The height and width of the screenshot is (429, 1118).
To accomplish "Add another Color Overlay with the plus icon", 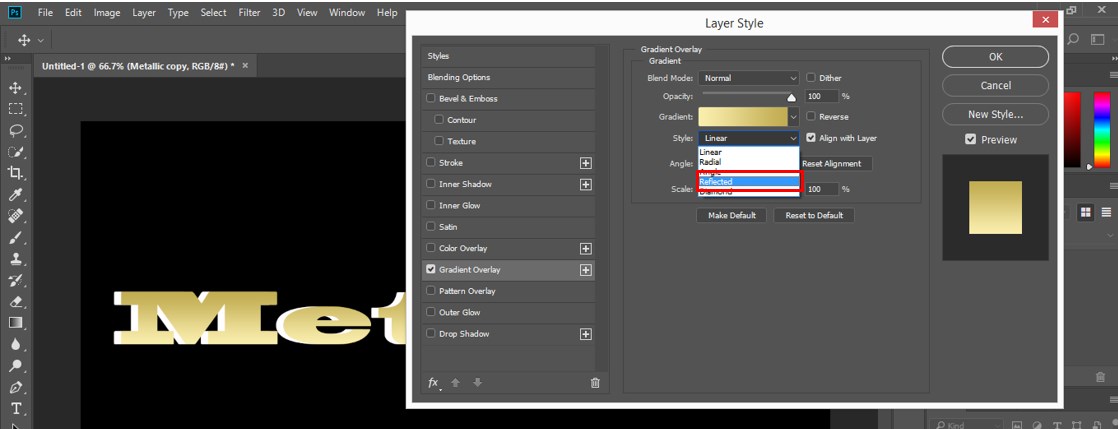I will tap(585, 249).
